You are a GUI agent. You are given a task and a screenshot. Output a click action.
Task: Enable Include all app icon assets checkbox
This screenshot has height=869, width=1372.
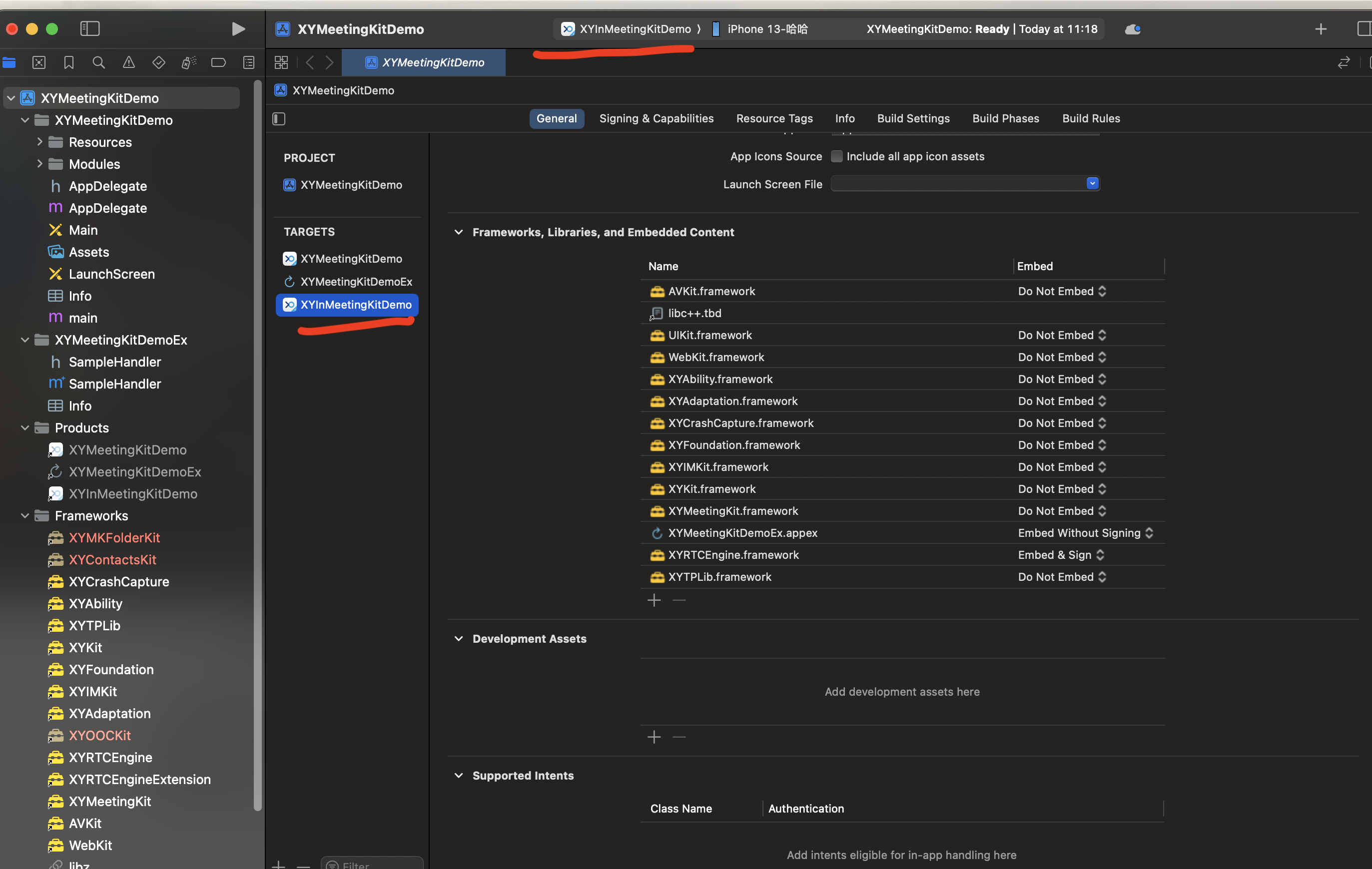click(x=836, y=157)
